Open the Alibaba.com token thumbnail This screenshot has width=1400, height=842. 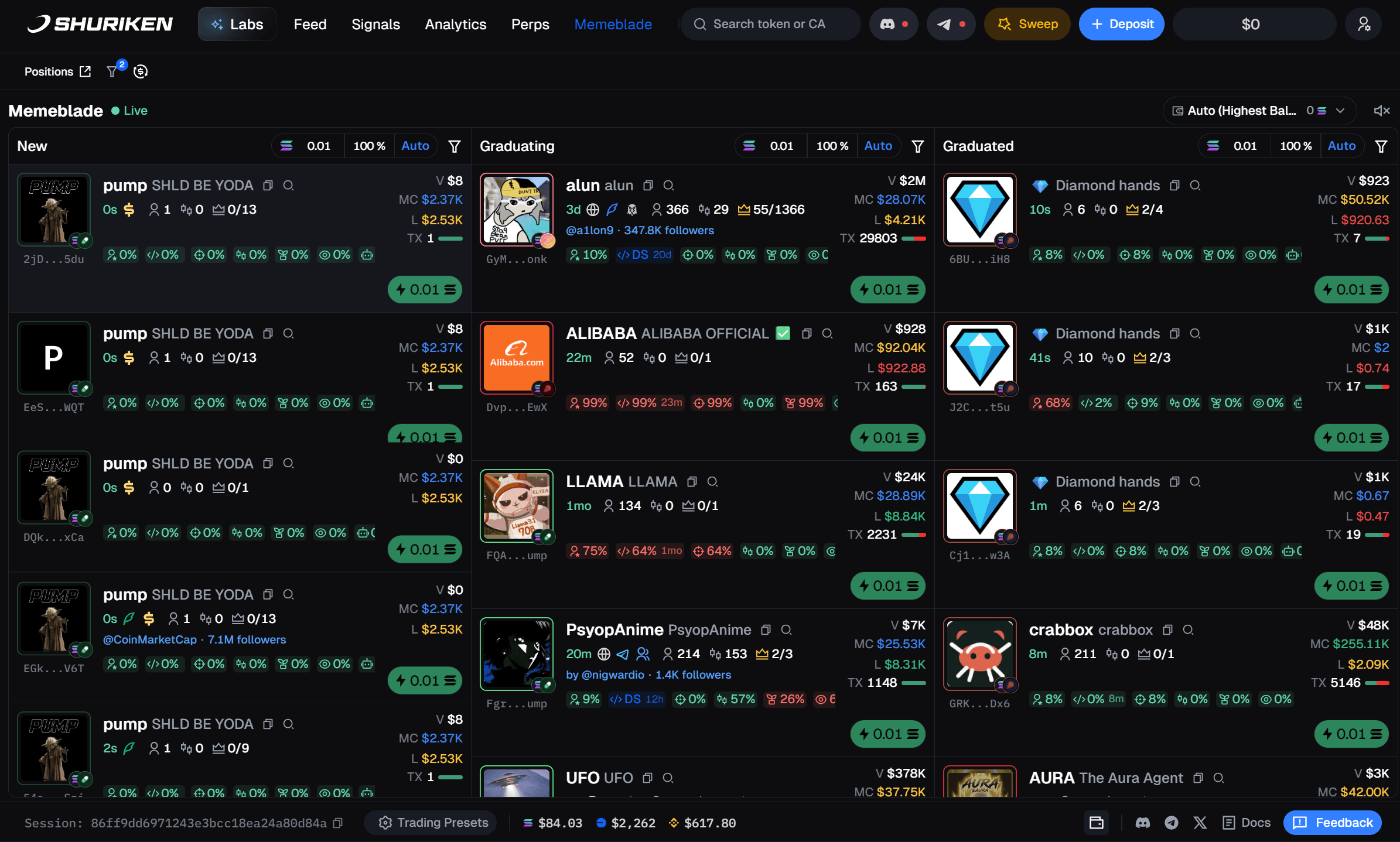pos(517,358)
